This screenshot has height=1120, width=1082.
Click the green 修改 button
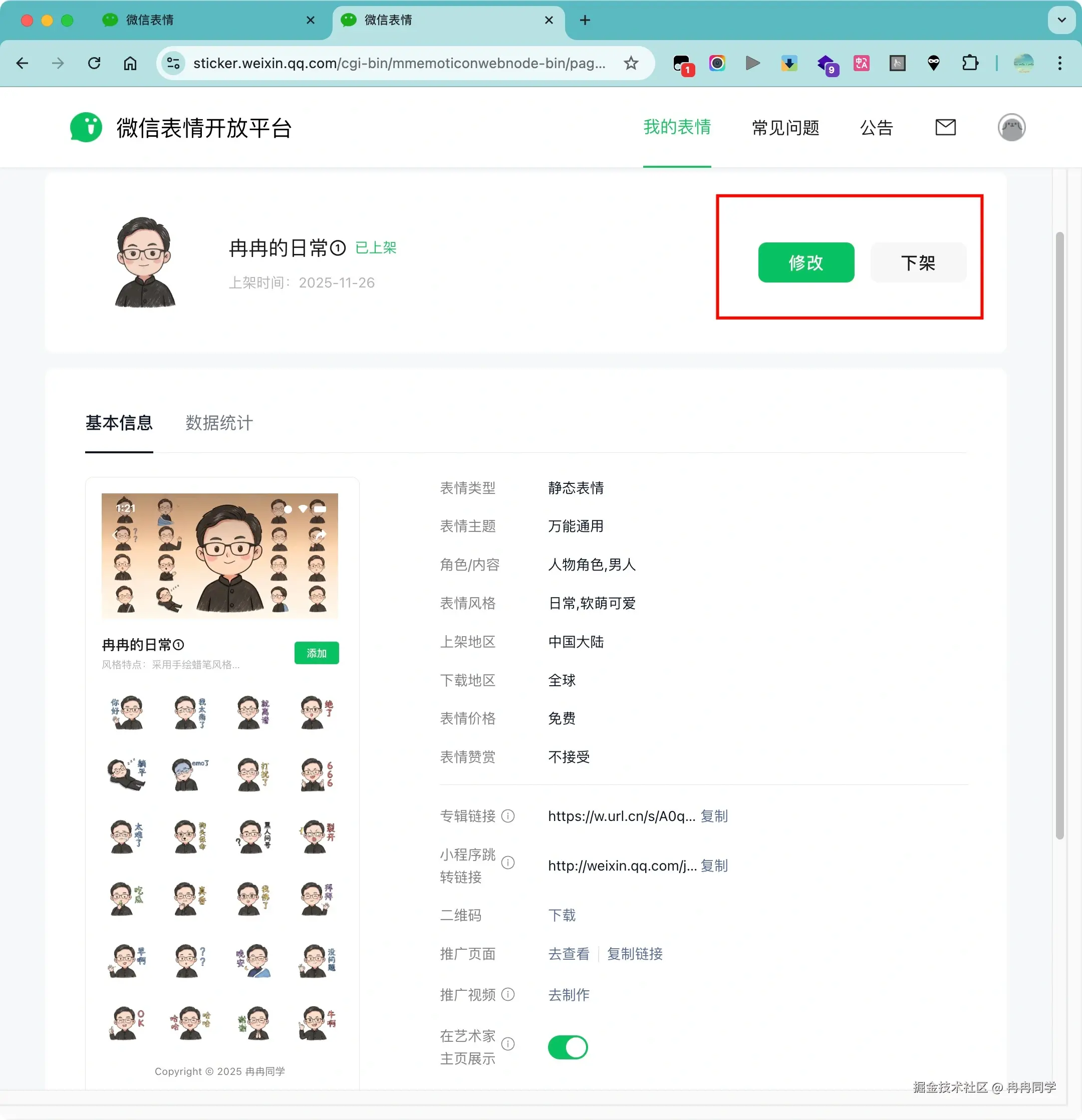click(805, 263)
